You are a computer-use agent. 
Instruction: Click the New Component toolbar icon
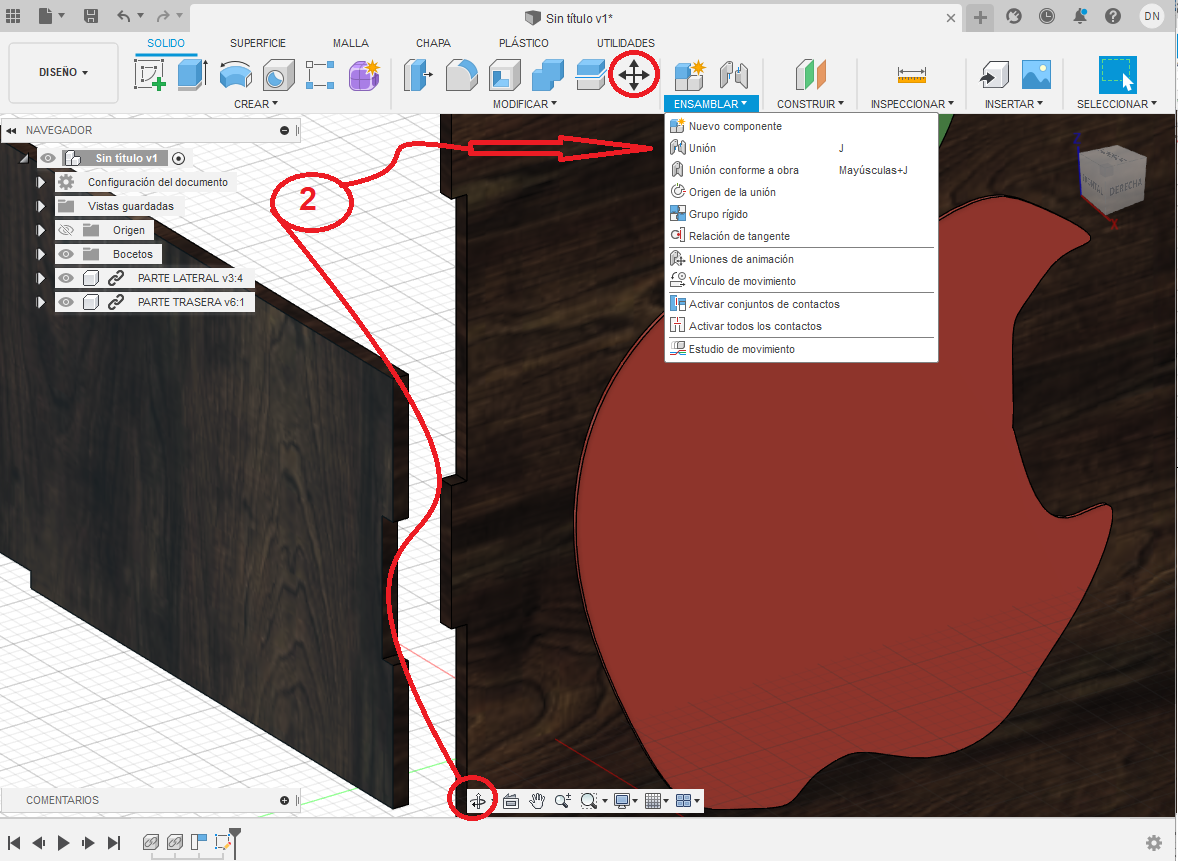click(690, 75)
